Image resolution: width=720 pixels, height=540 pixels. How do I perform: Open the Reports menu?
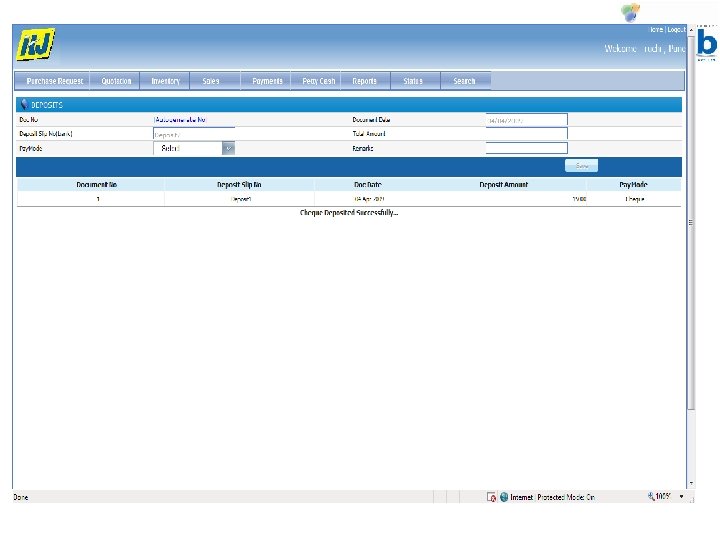click(365, 81)
